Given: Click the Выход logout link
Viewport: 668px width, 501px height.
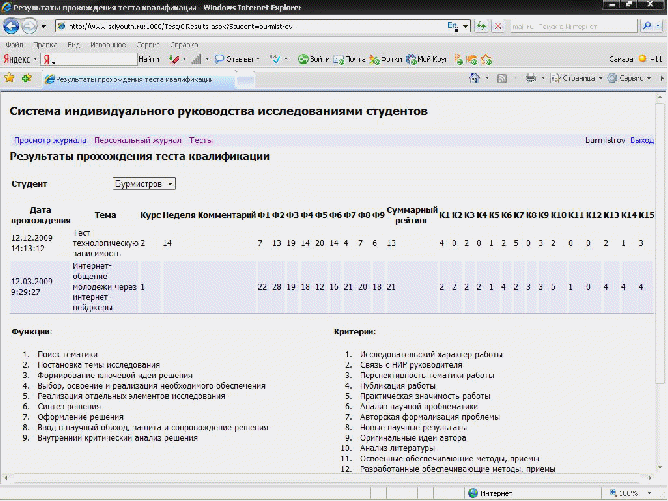Looking at the screenshot, I should 642,141.
